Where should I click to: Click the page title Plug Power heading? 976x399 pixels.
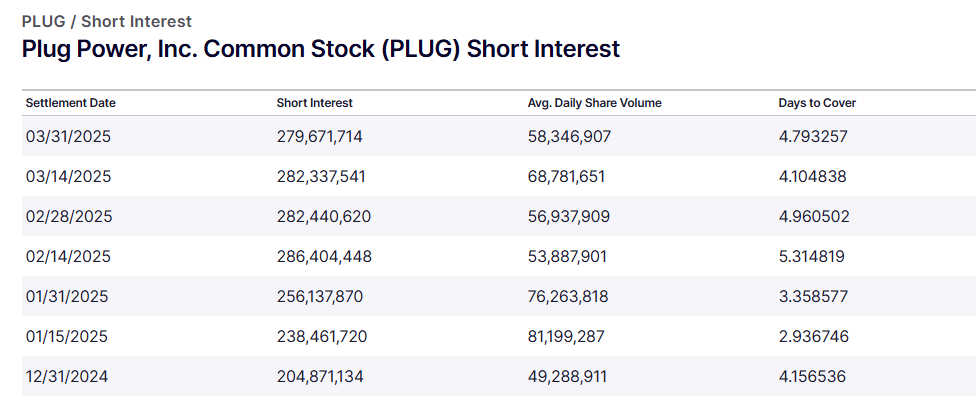click(x=321, y=49)
